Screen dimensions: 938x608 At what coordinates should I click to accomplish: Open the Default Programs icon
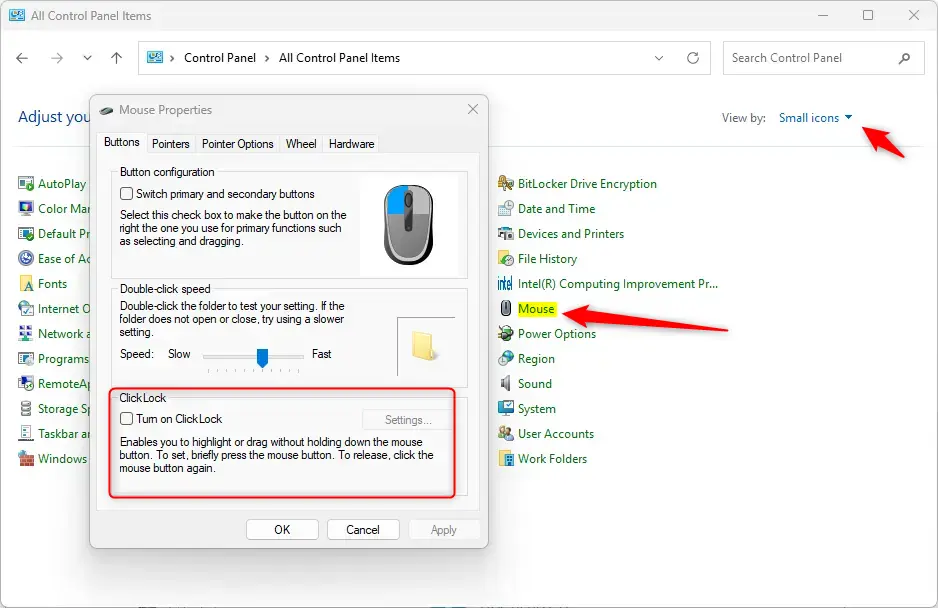click(26, 234)
